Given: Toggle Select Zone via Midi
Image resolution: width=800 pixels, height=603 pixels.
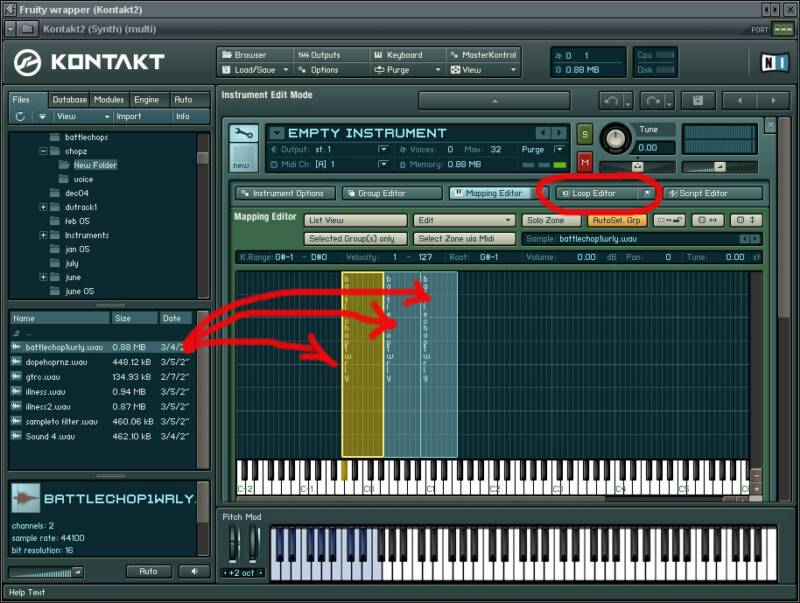Looking at the screenshot, I should point(464,238).
